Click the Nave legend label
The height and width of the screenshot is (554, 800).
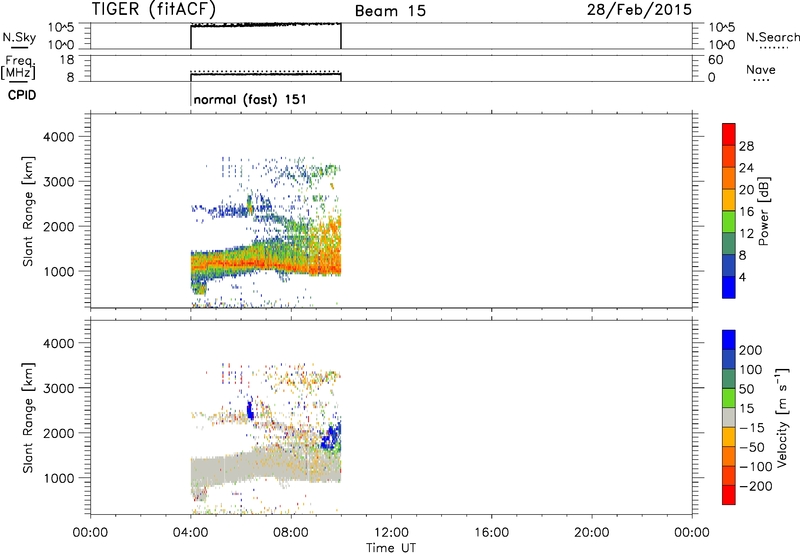pos(761,69)
